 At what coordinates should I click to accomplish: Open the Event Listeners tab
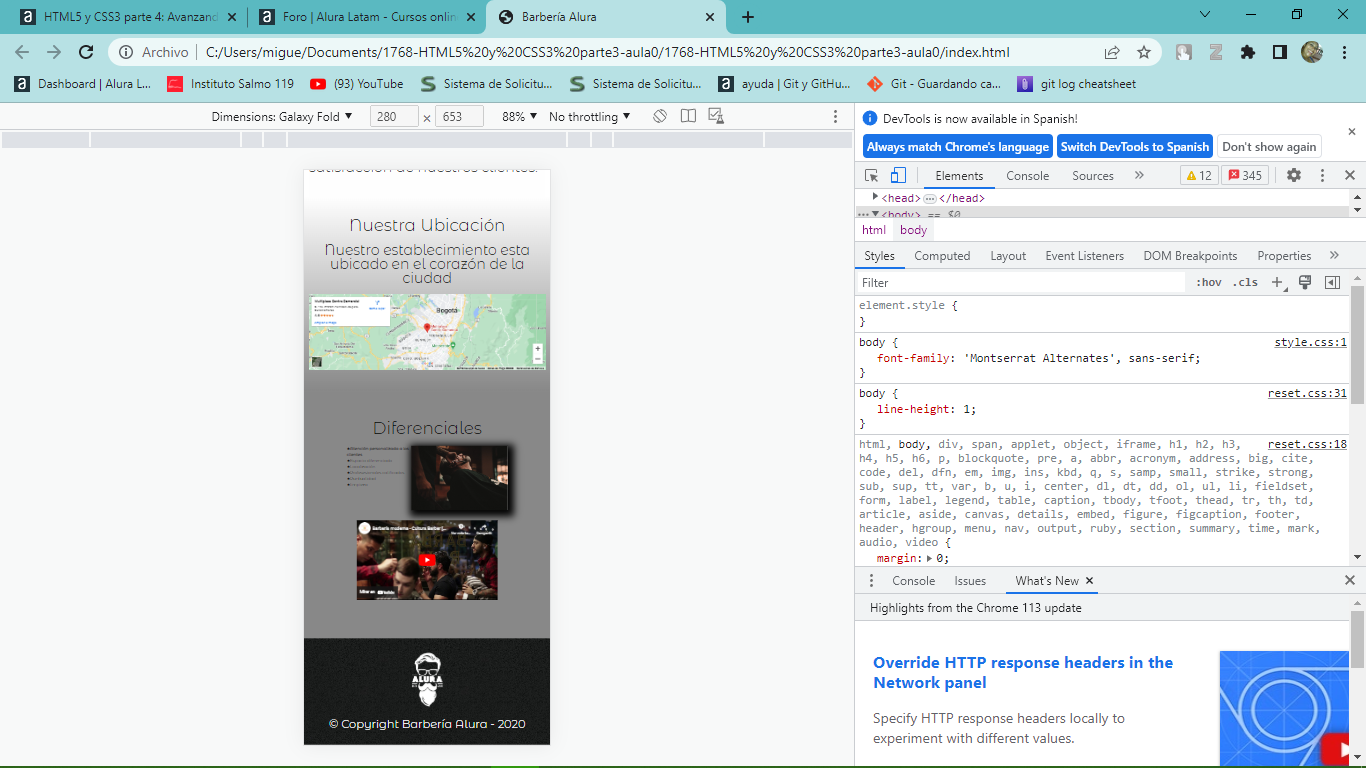point(1084,256)
